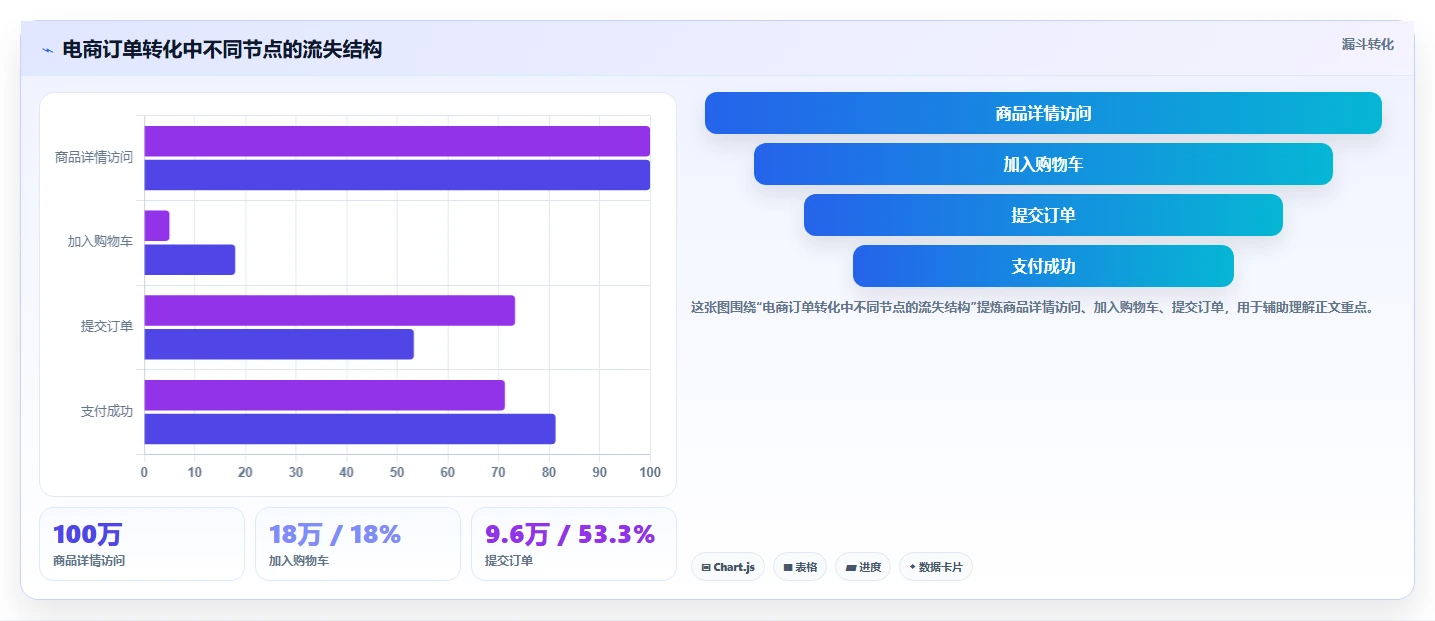Open the 9.6万 / 53.3% data card
Image resolution: width=1435 pixels, height=621 pixels.
coord(574,544)
